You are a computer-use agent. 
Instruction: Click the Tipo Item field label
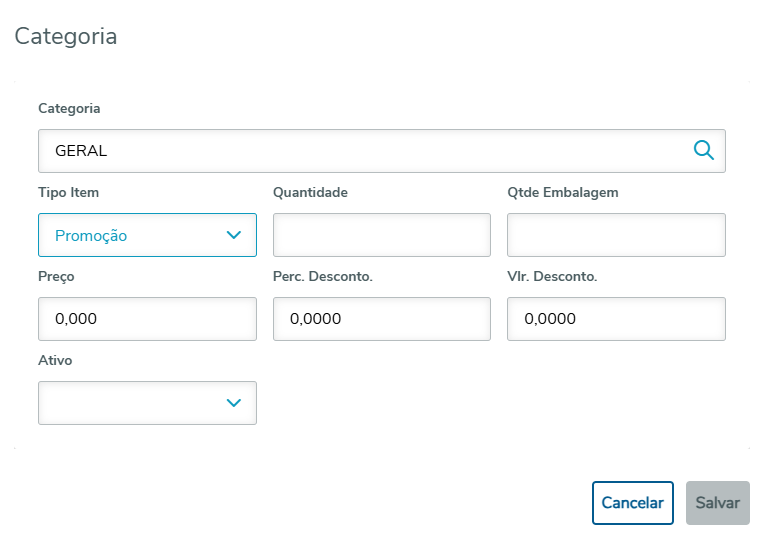coord(68,192)
